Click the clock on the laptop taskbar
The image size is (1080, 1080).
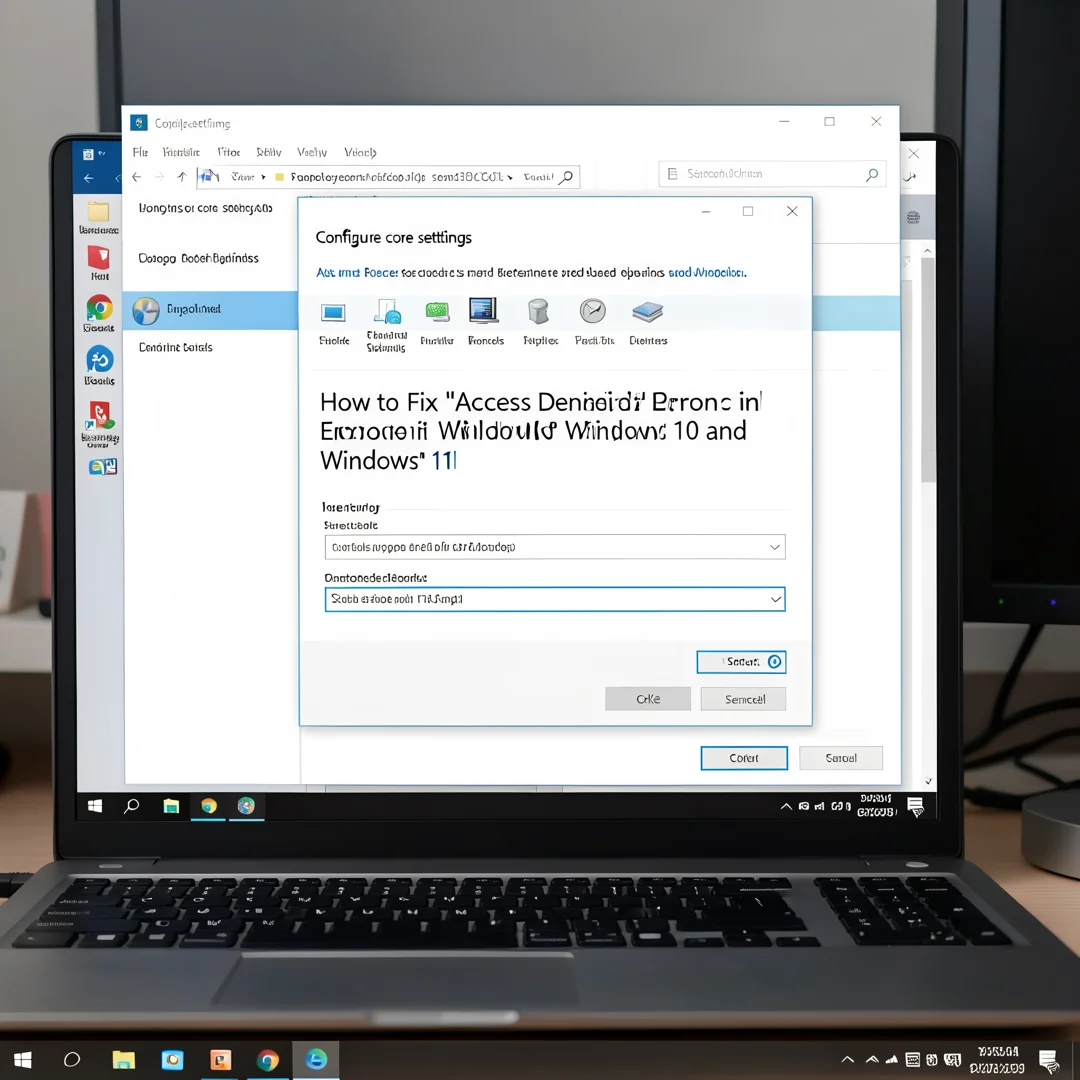[x=876, y=805]
